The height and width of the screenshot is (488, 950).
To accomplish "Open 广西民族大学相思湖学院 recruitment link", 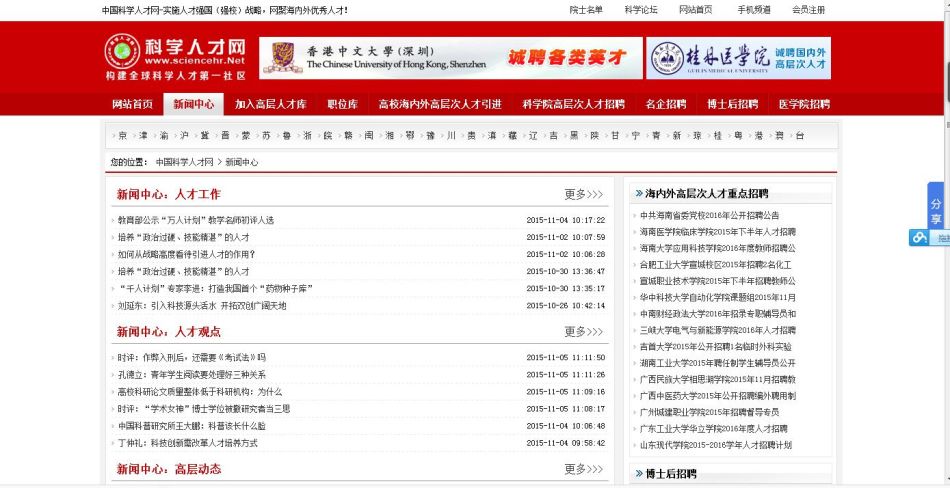I will tap(718, 379).
